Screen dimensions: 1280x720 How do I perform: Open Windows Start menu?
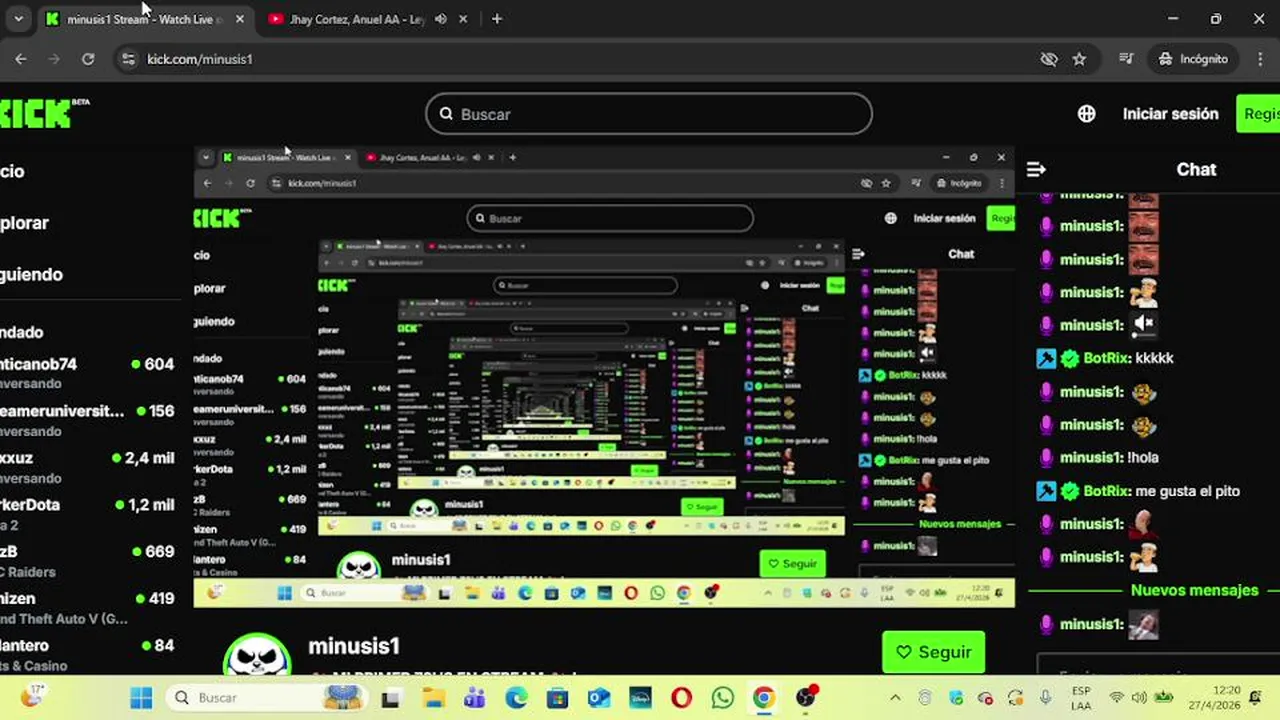point(141,698)
